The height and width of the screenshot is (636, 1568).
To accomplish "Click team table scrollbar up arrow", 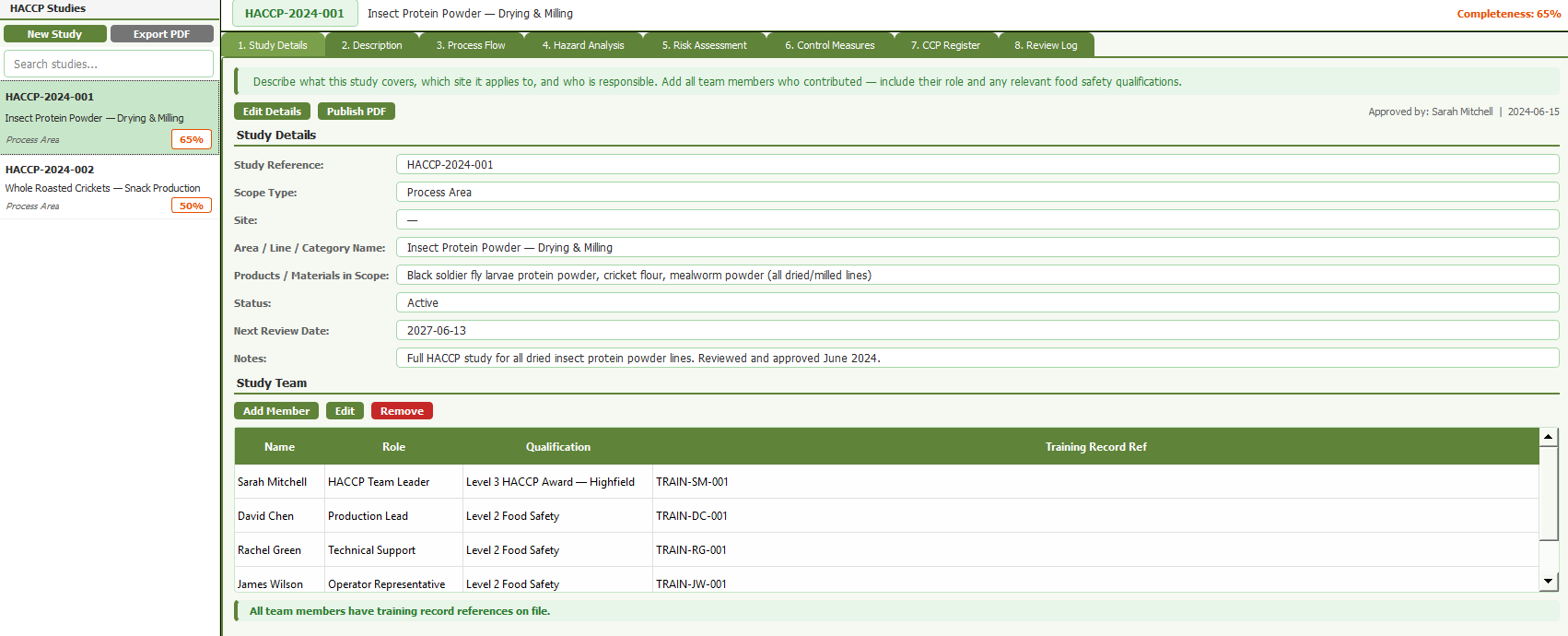I will pyautogui.click(x=1549, y=437).
